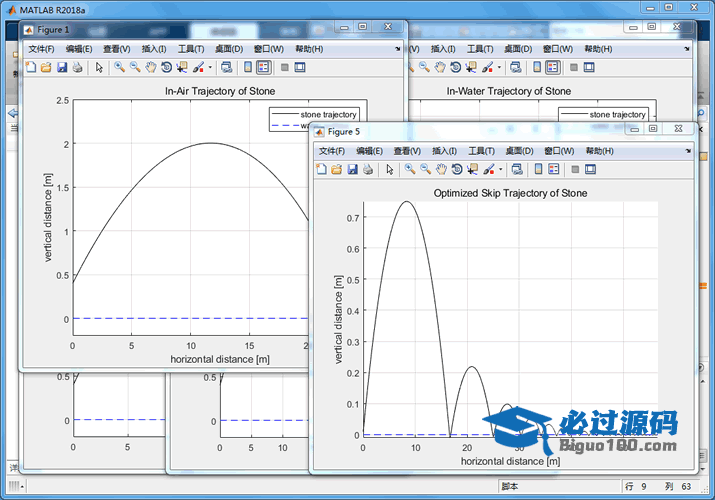
Task: Select Zoom Out tool in Figure 5 toolbar
Action: (x=425, y=170)
